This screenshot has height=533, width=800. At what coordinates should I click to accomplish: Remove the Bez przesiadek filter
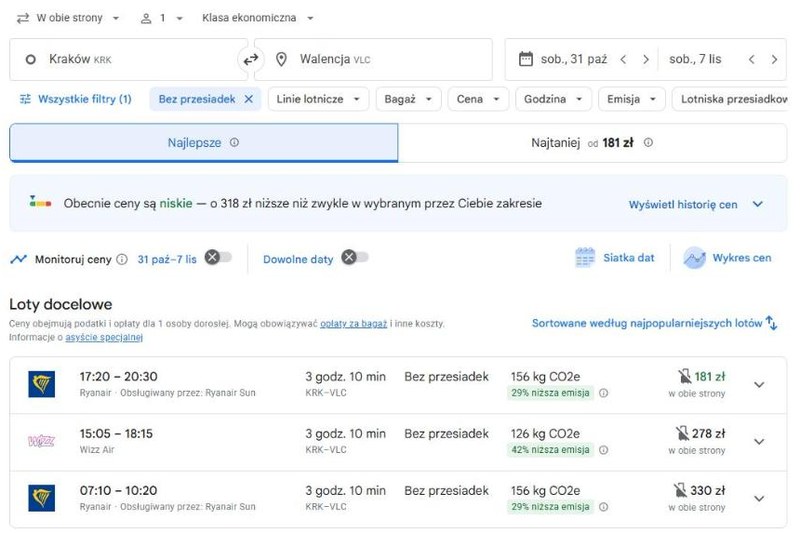[x=248, y=99]
